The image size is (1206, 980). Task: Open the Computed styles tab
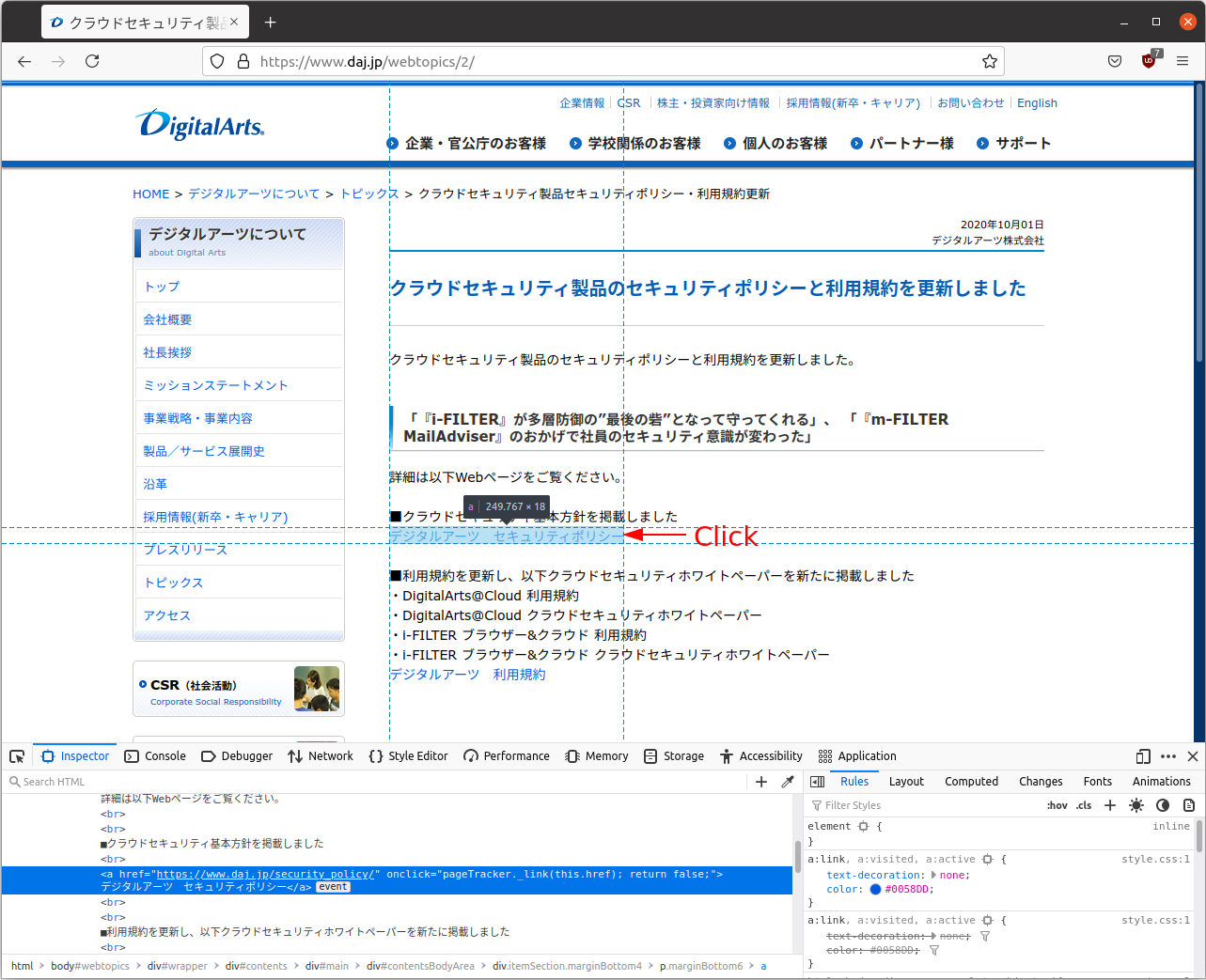tap(971, 781)
